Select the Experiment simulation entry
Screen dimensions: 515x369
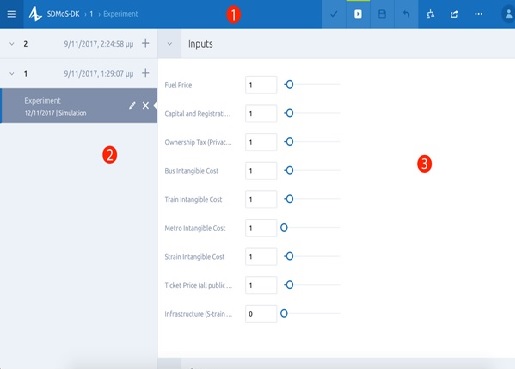(79, 106)
